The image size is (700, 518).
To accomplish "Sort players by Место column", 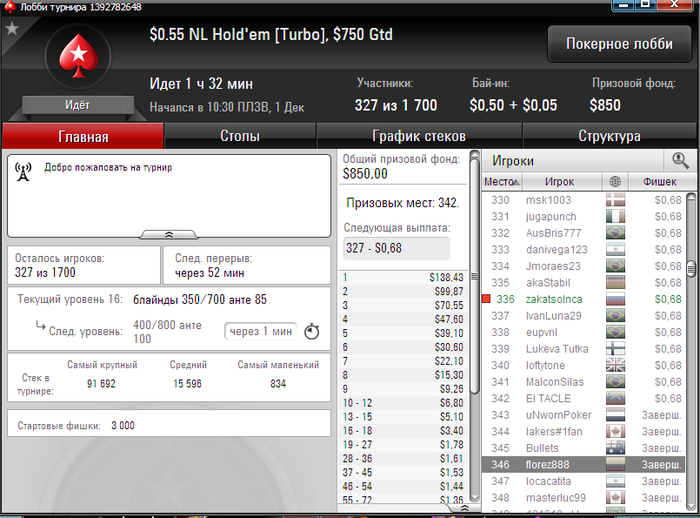I will pyautogui.click(x=502, y=182).
